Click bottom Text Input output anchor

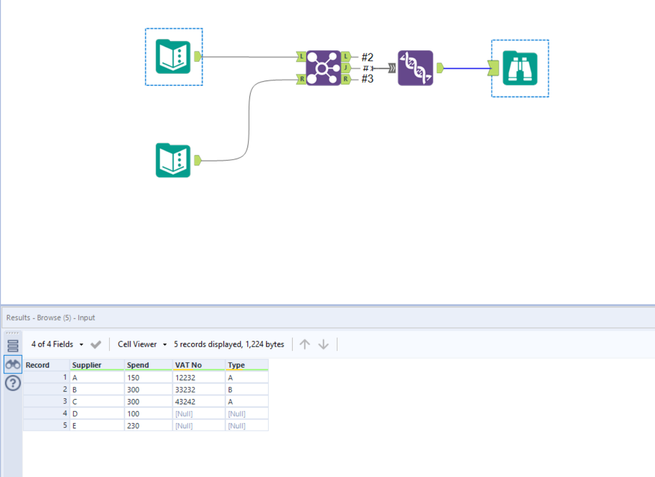[198, 160]
